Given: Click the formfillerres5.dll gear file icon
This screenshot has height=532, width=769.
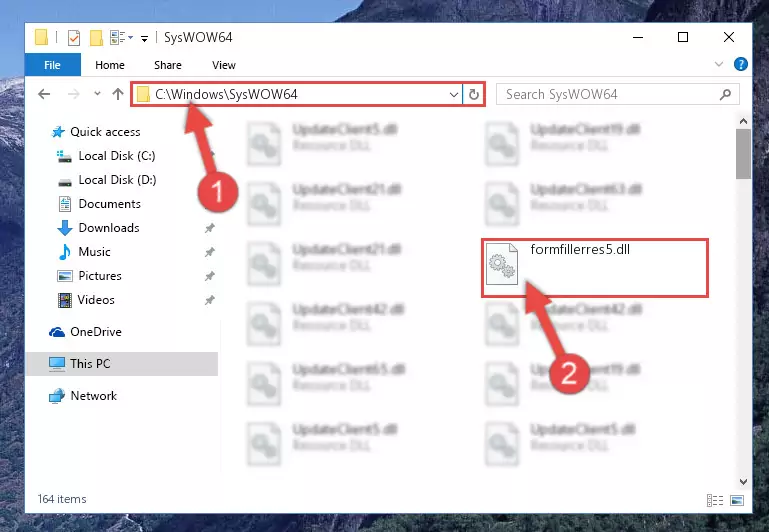Looking at the screenshot, I should (x=502, y=264).
